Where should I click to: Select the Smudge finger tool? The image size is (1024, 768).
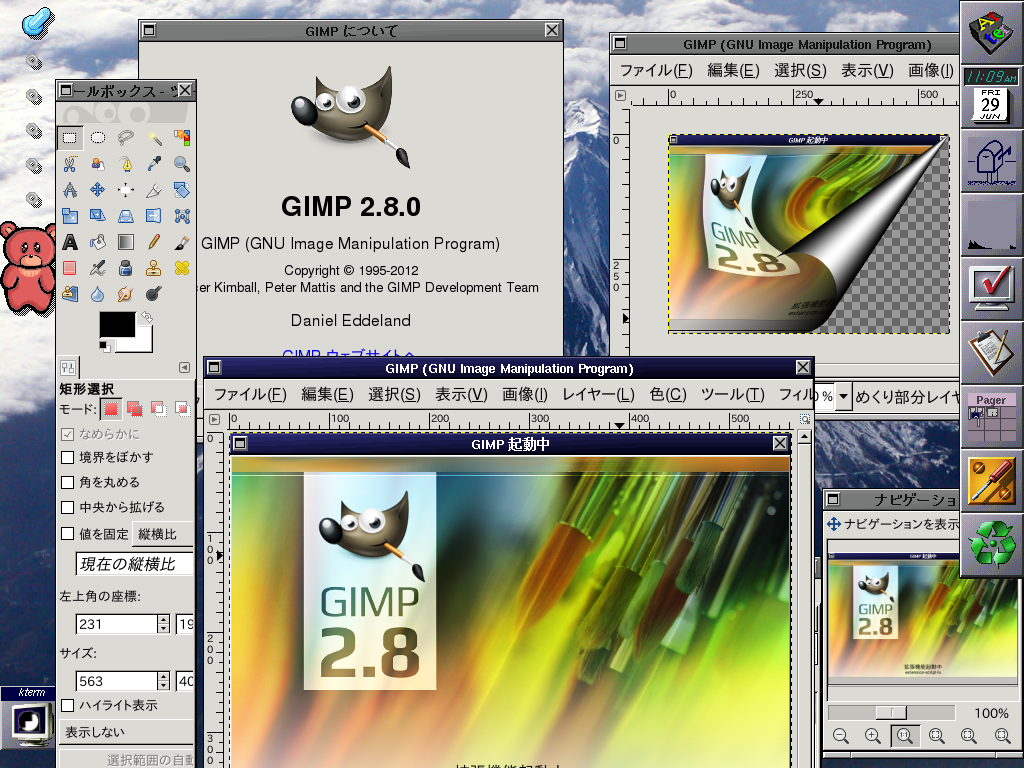click(x=125, y=294)
